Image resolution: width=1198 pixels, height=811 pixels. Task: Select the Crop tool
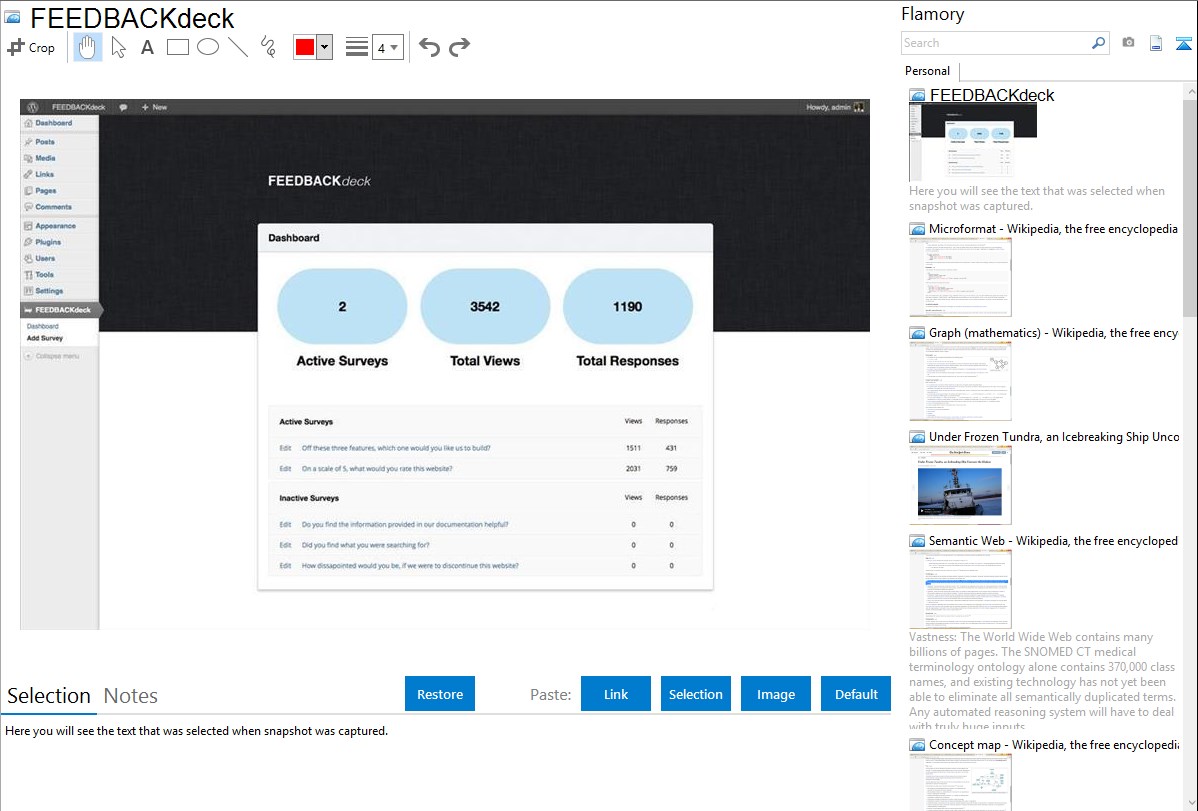click(x=31, y=47)
